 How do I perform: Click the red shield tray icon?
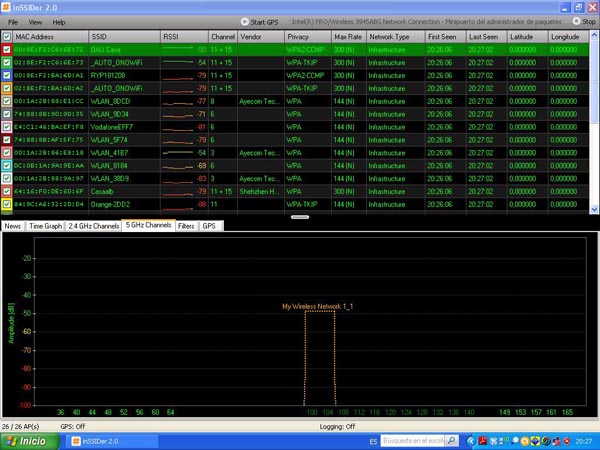click(x=567, y=441)
